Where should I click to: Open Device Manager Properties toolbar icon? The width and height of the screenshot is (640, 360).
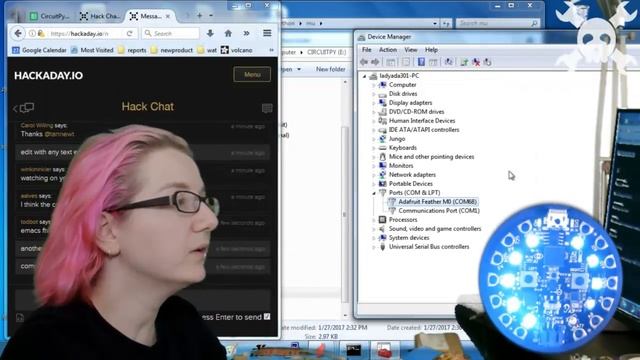click(406, 62)
